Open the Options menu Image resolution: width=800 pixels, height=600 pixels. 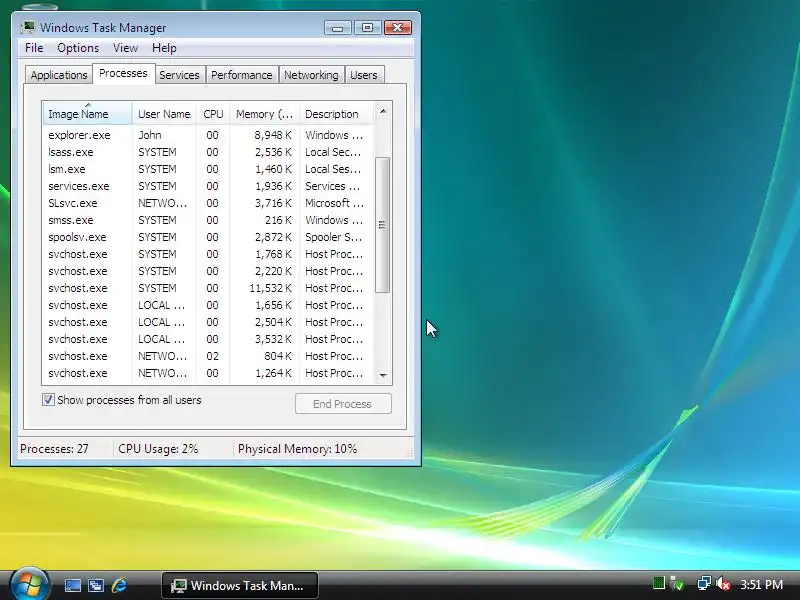click(x=78, y=48)
